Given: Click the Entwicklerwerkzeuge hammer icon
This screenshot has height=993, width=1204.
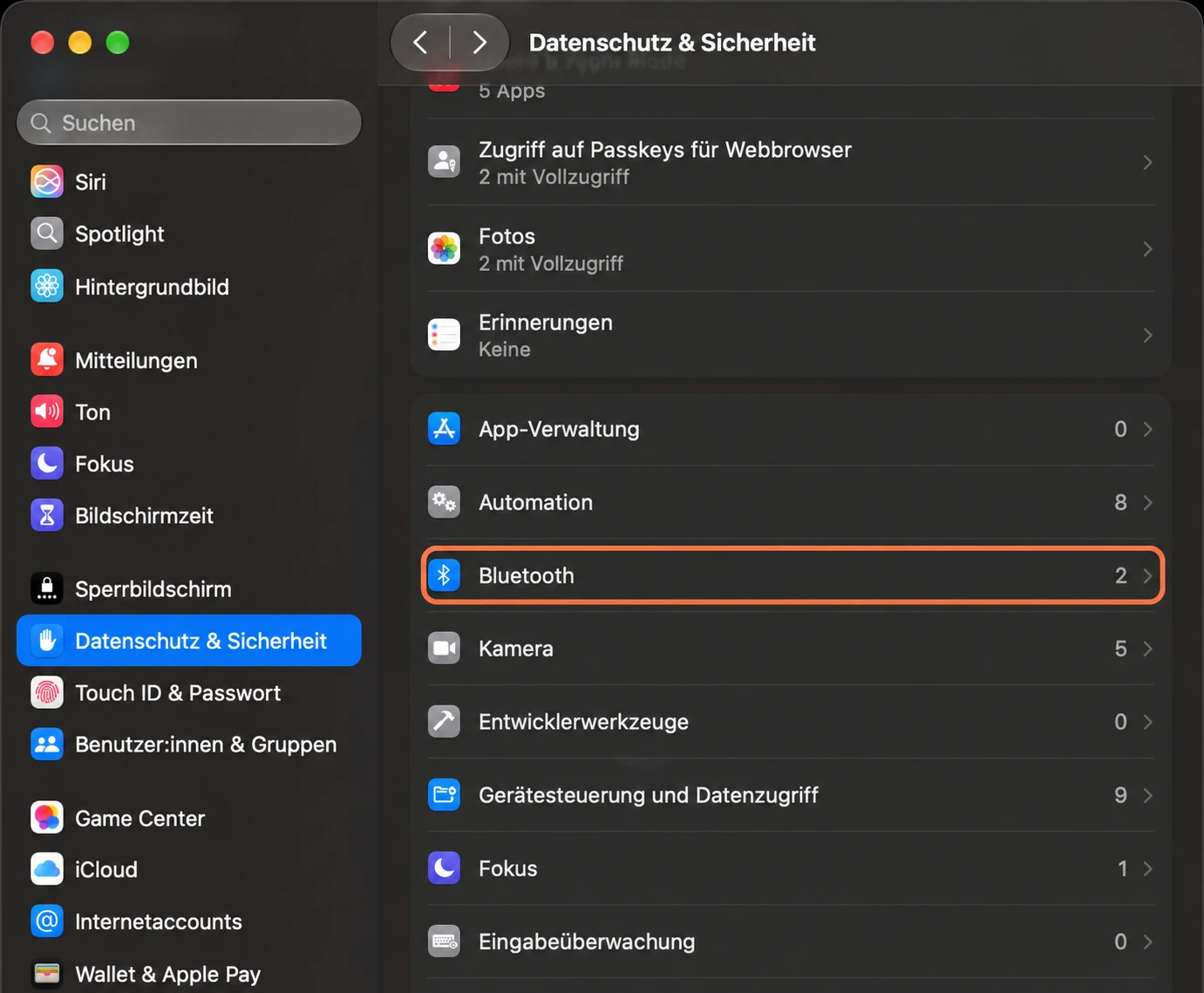Looking at the screenshot, I should (444, 722).
